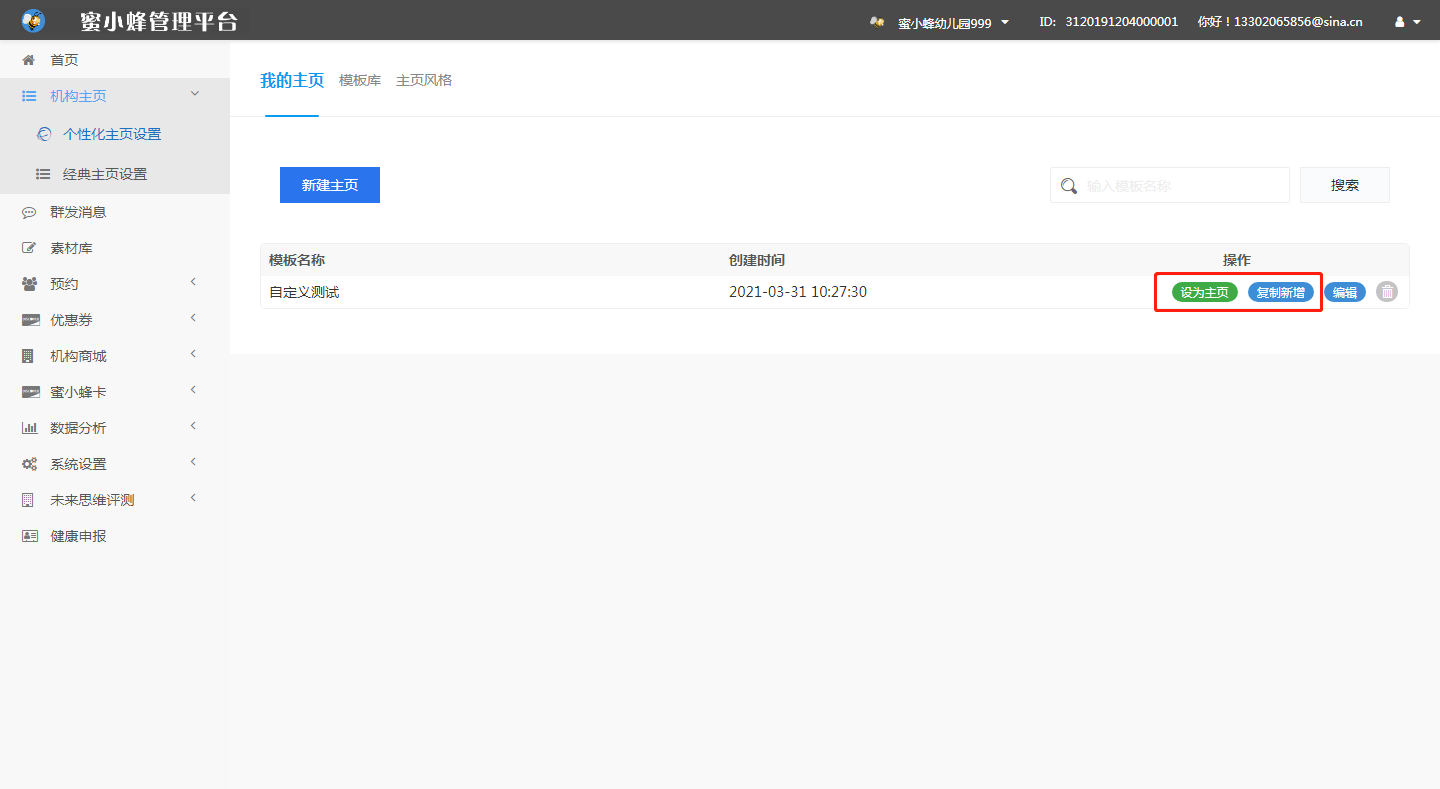Open the user profile icon menu
1440x789 pixels.
pyautogui.click(x=1407, y=22)
